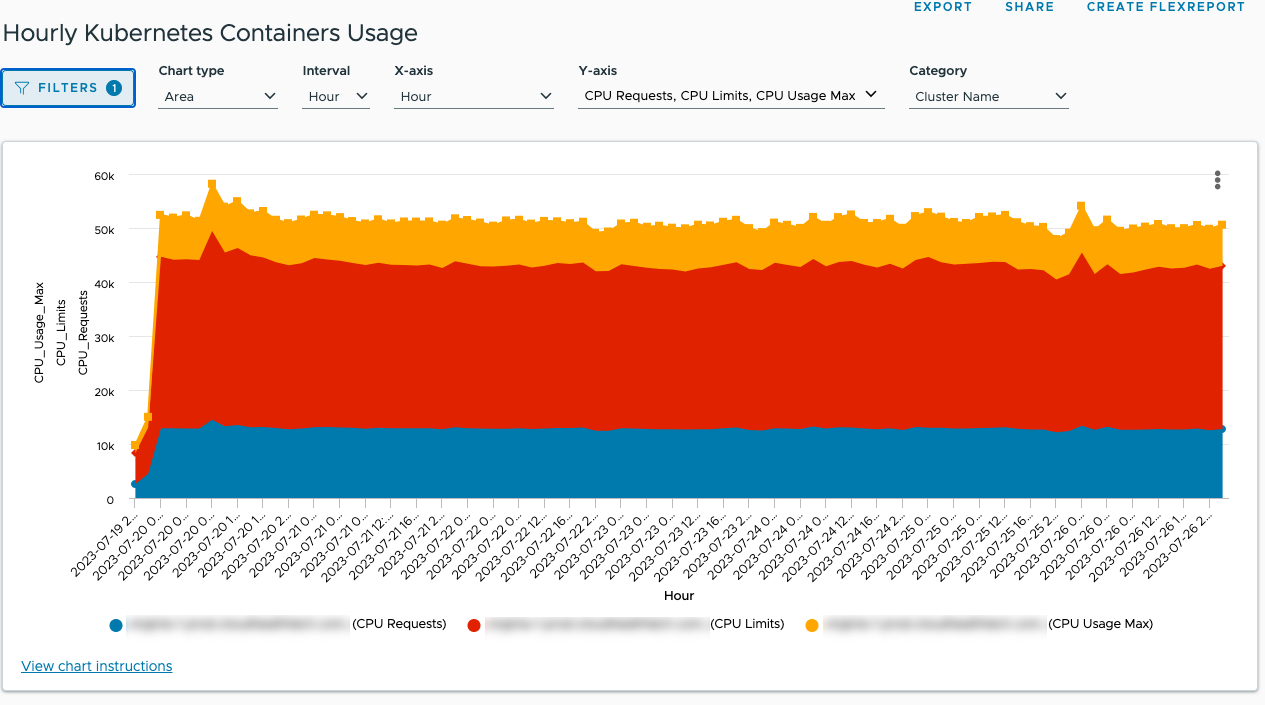Open the View chart instructions link
This screenshot has width=1265, height=705.
[x=96, y=666]
